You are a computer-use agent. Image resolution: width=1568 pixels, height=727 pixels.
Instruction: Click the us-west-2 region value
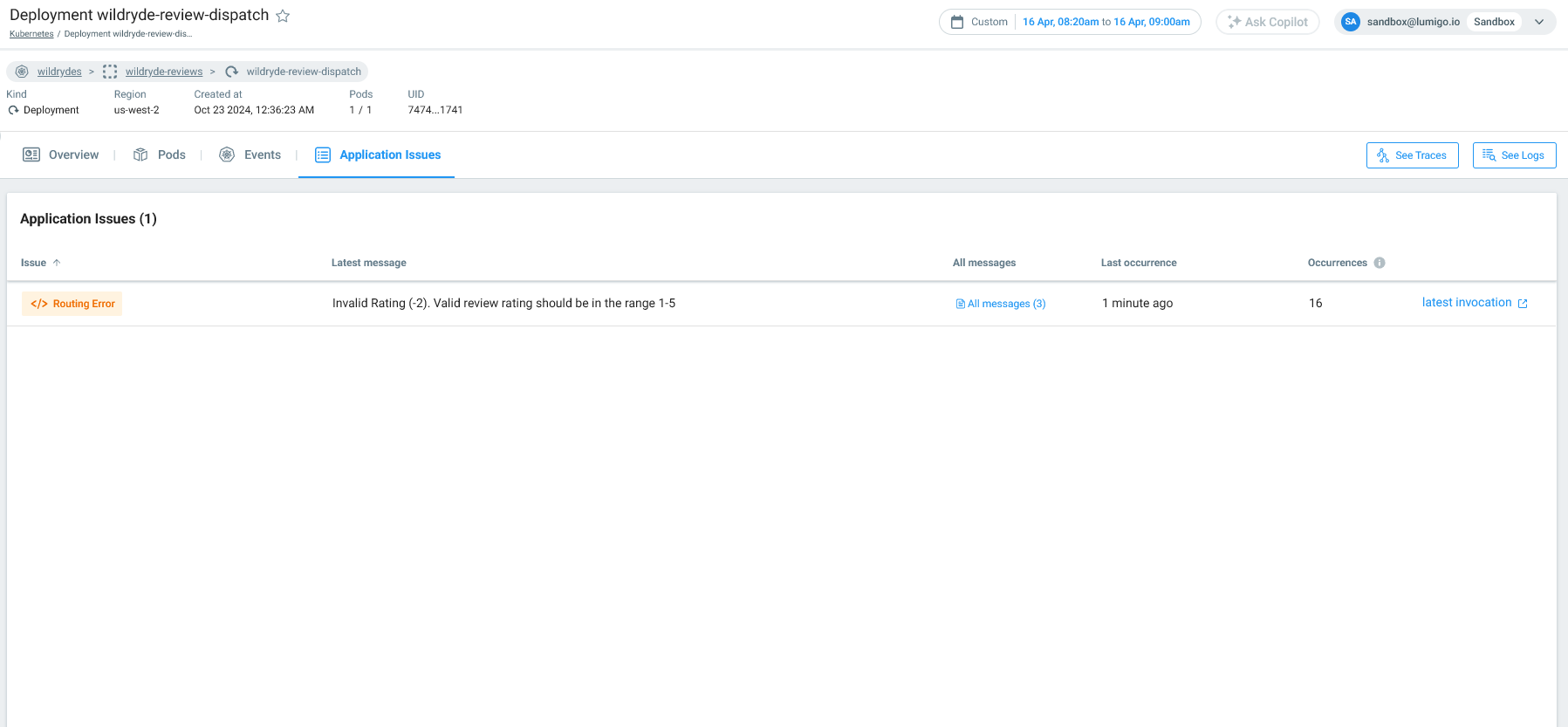point(137,110)
